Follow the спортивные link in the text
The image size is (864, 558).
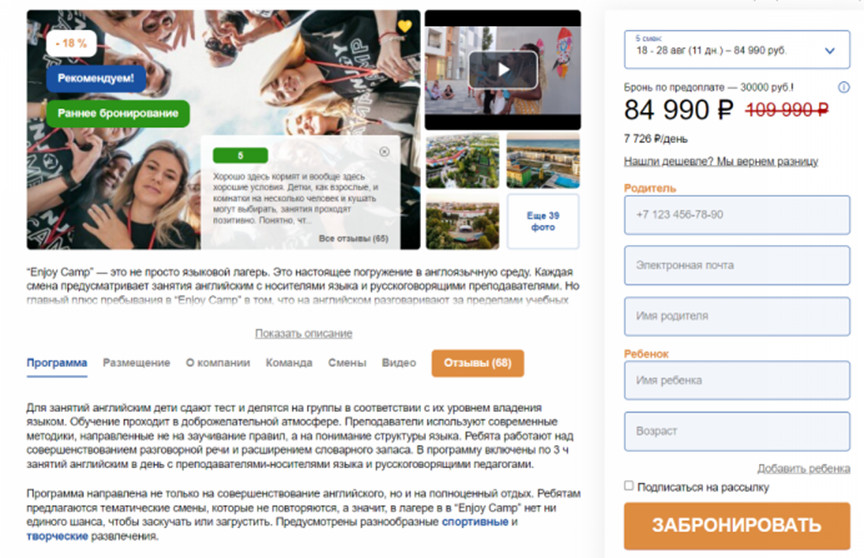pos(475,522)
